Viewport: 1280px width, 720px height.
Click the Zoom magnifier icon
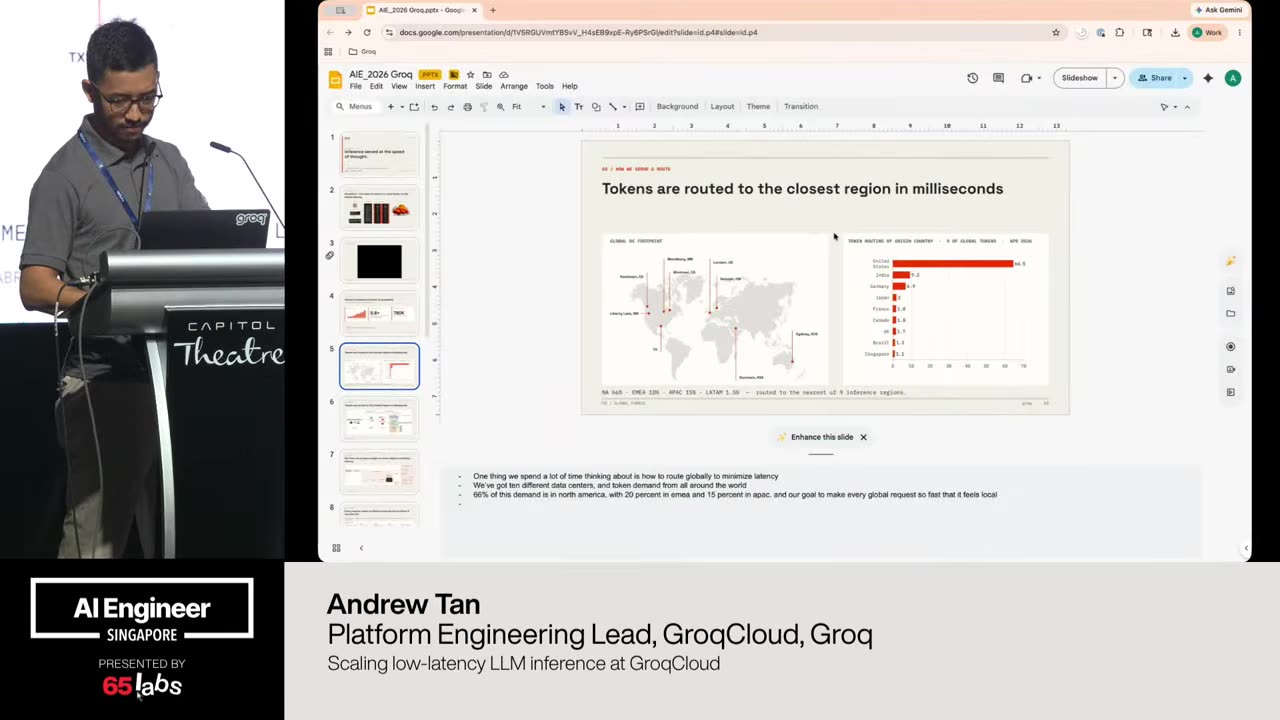pos(500,107)
